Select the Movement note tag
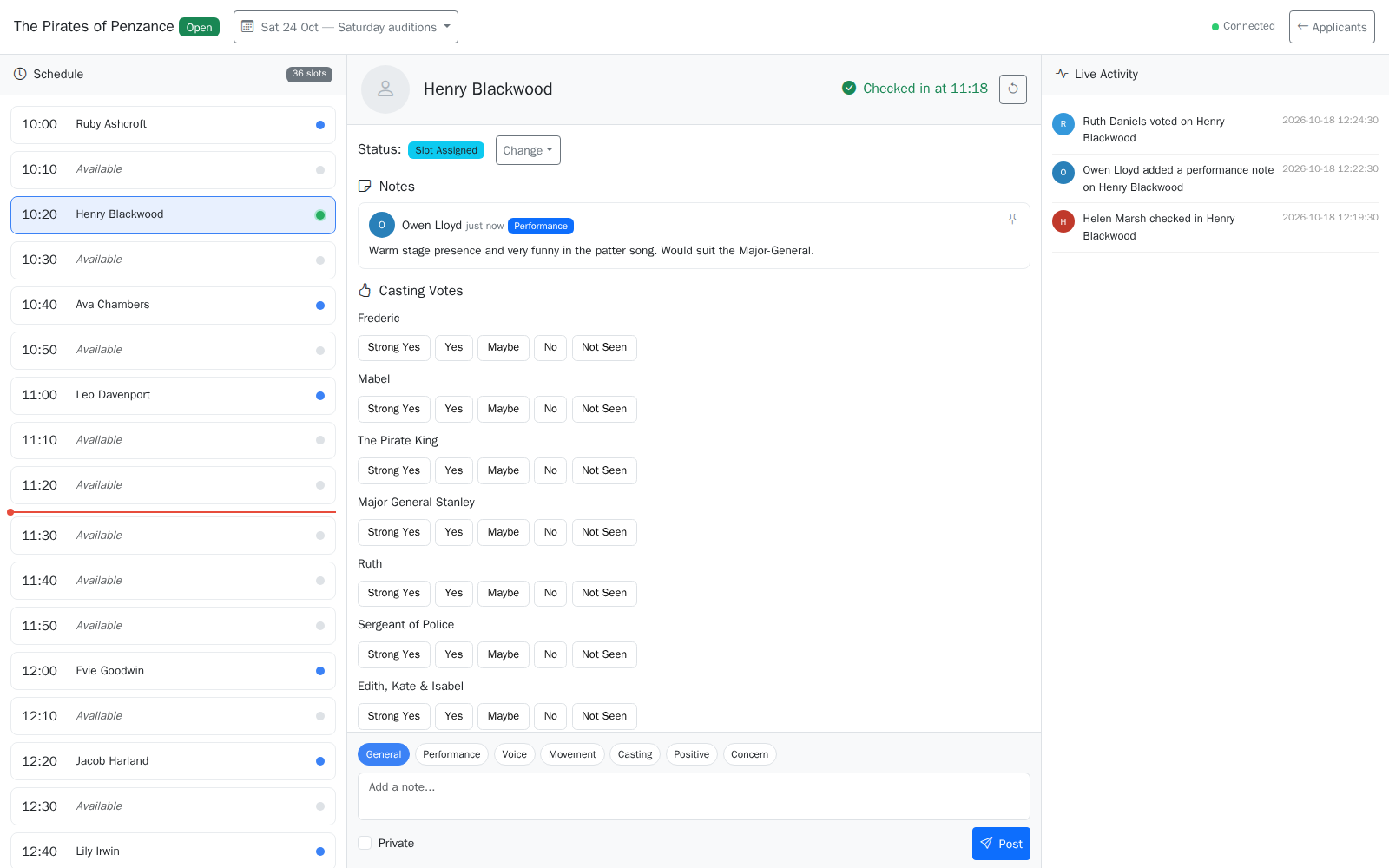The height and width of the screenshot is (868, 1389). point(572,754)
